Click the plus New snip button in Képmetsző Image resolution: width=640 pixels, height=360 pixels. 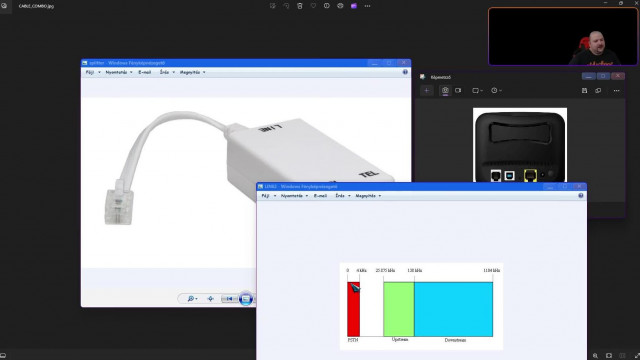click(x=427, y=91)
